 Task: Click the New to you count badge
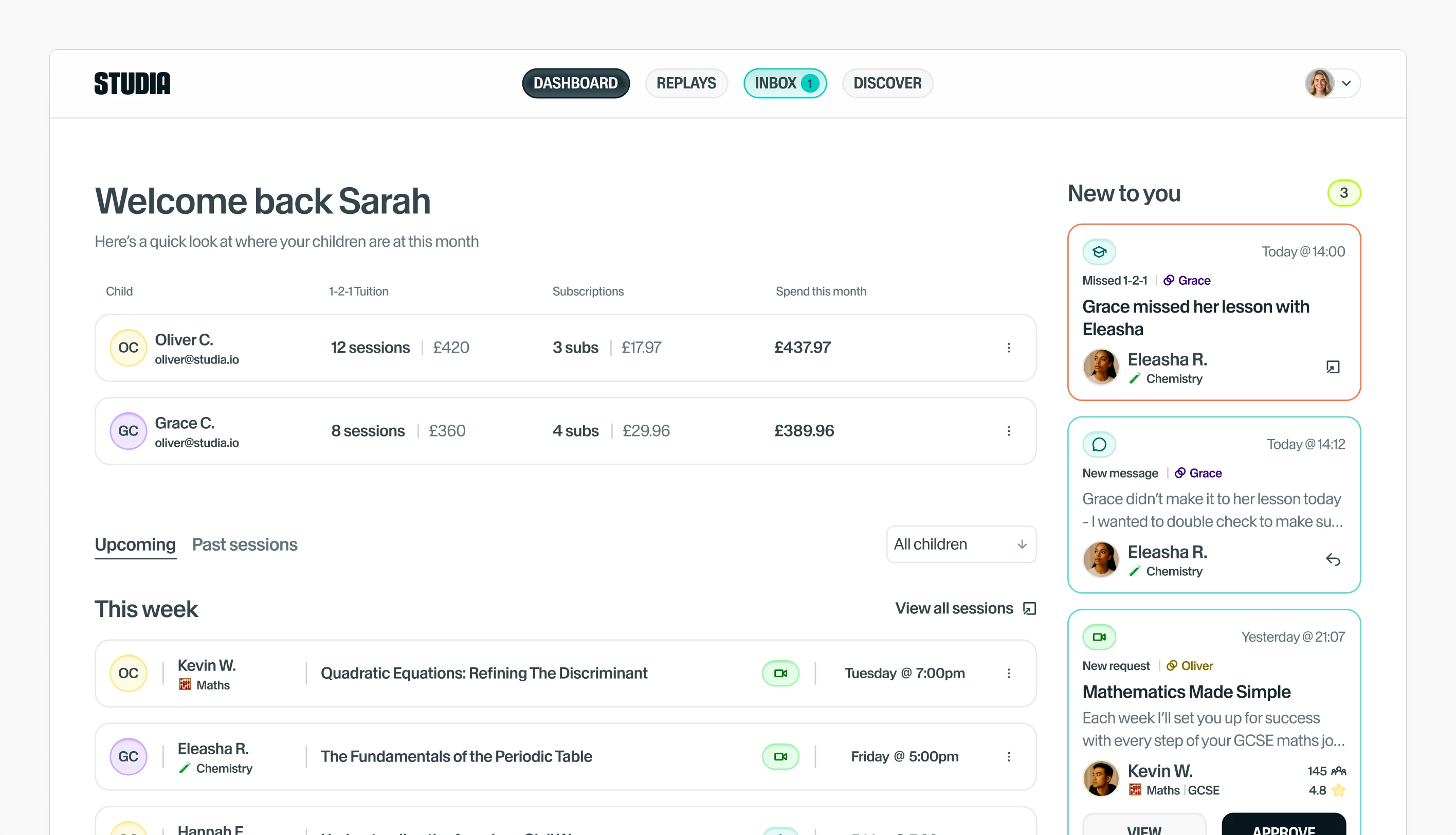click(x=1343, y=193)
